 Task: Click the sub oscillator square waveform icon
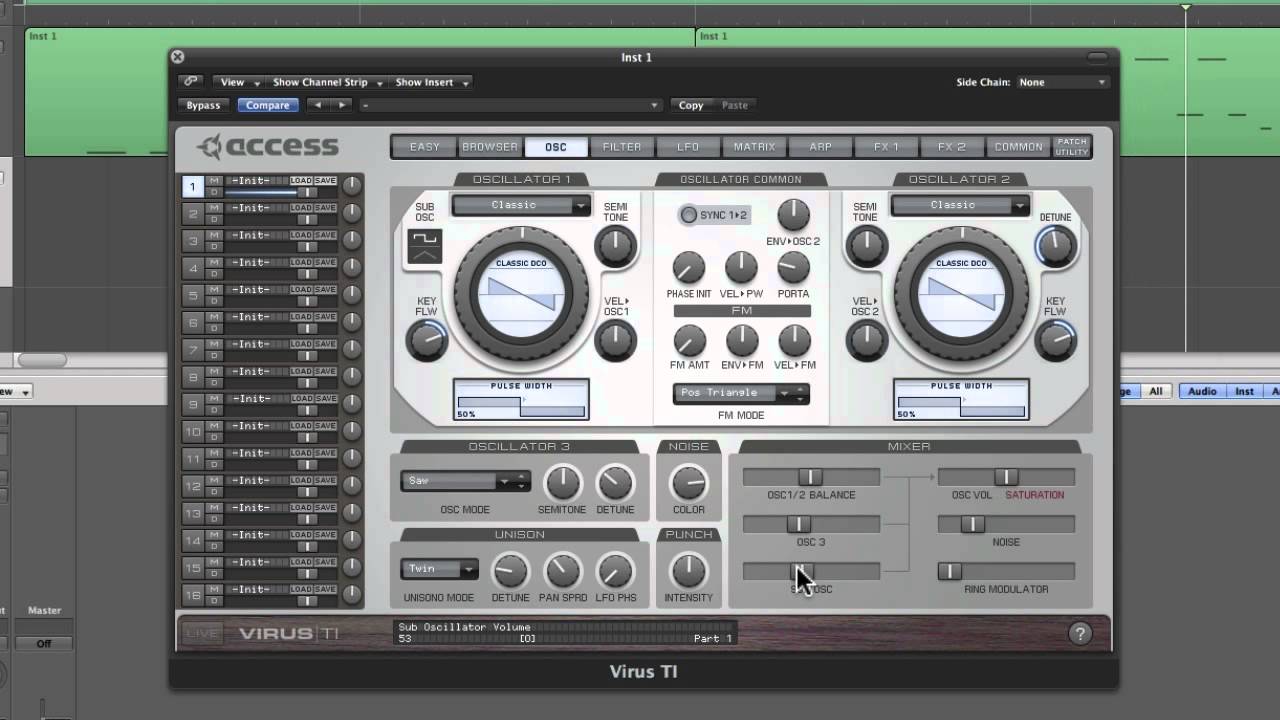coord(425,239)
